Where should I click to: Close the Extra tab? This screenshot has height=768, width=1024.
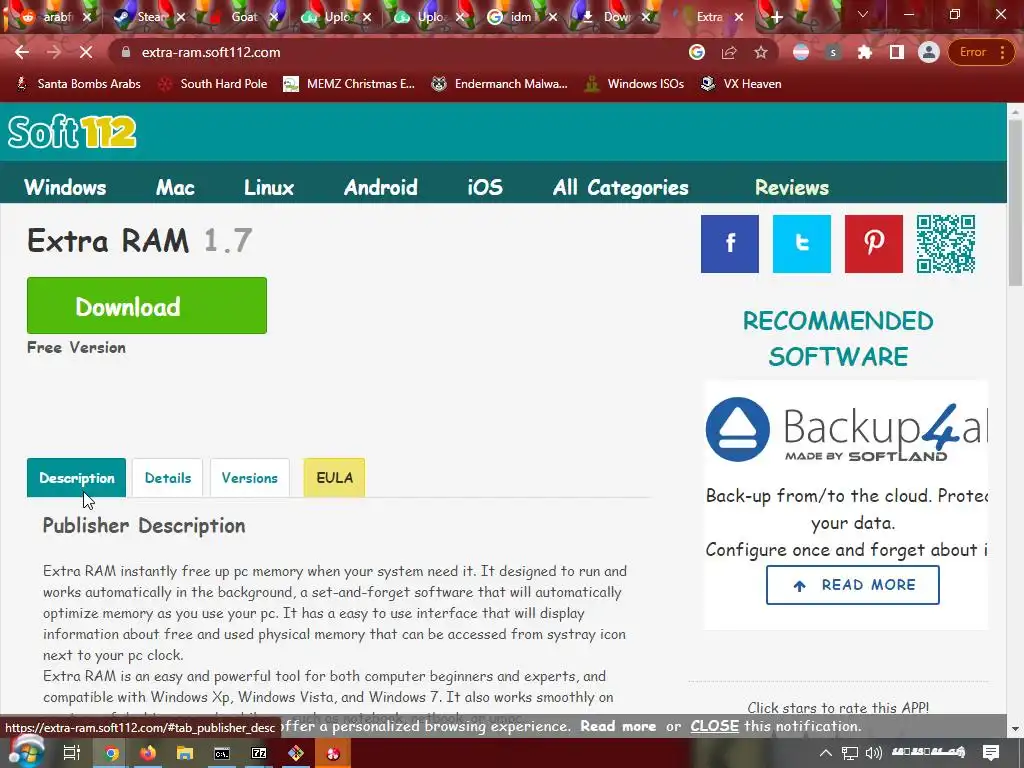[739, 17]
